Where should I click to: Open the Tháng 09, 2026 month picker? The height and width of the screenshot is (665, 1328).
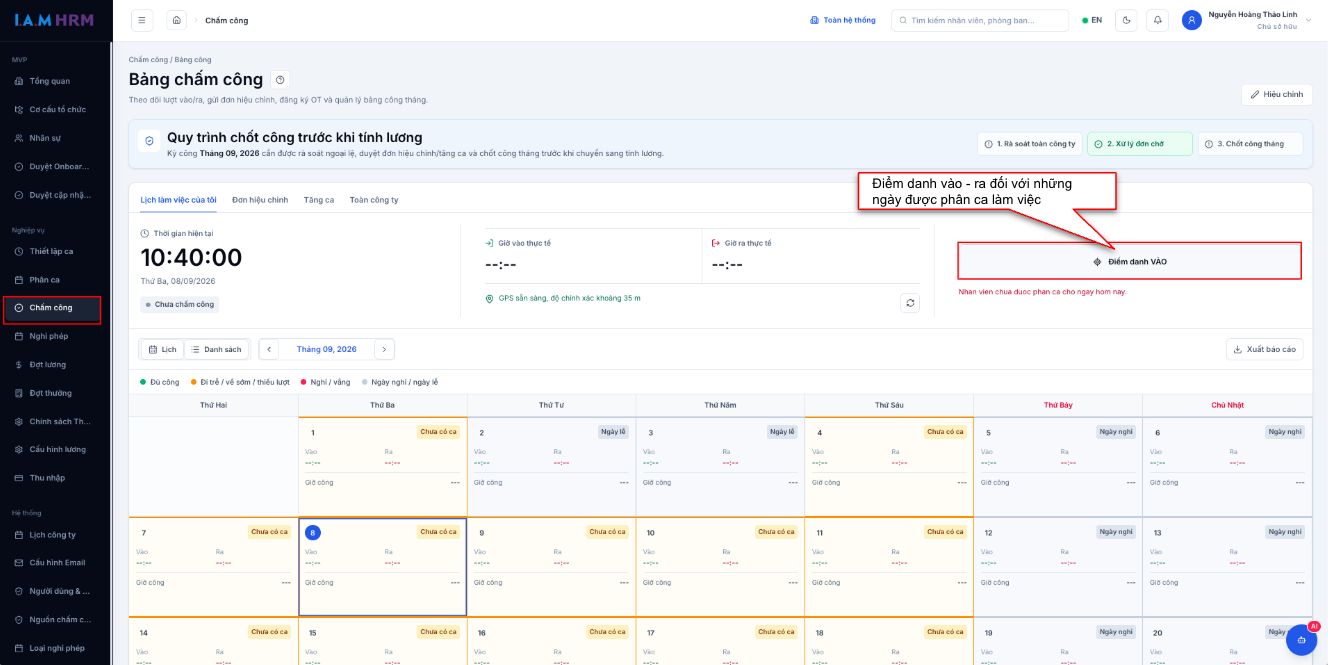click(x=327, y=349)
